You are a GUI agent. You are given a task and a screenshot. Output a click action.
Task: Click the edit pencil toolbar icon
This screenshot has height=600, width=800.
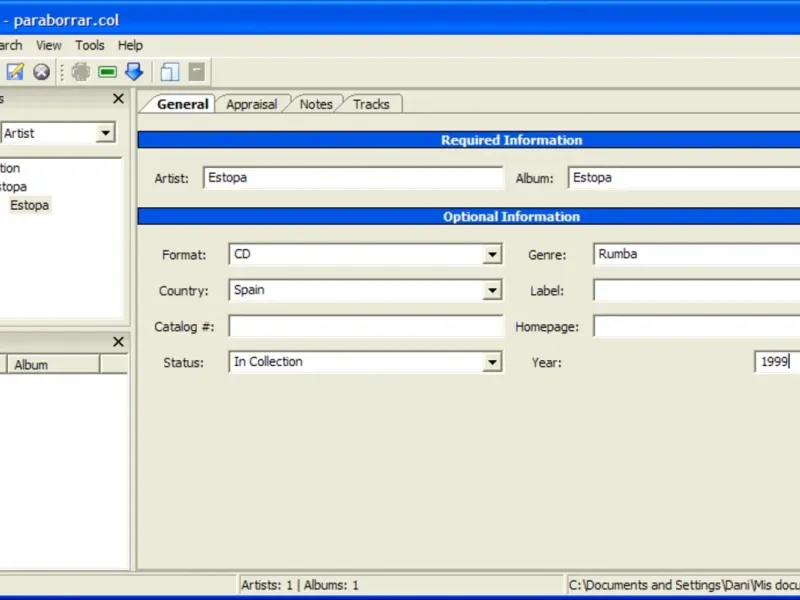(15, 72)
